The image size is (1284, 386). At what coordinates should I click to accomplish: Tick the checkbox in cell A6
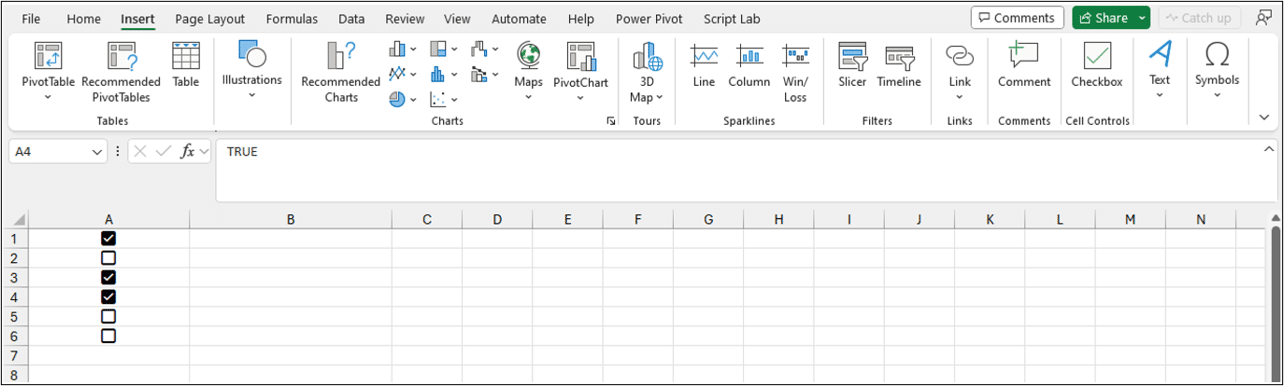coord(109,336)
